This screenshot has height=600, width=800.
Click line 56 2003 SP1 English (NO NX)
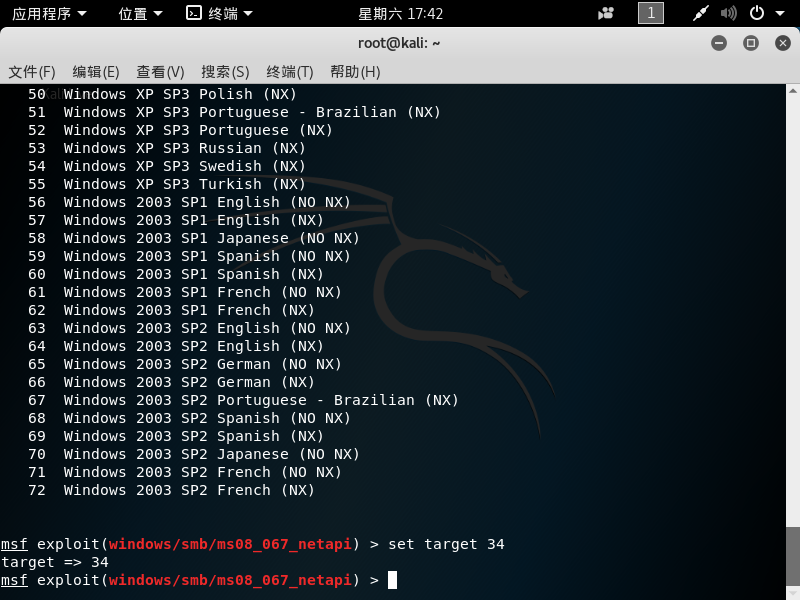tap(189, 202)
